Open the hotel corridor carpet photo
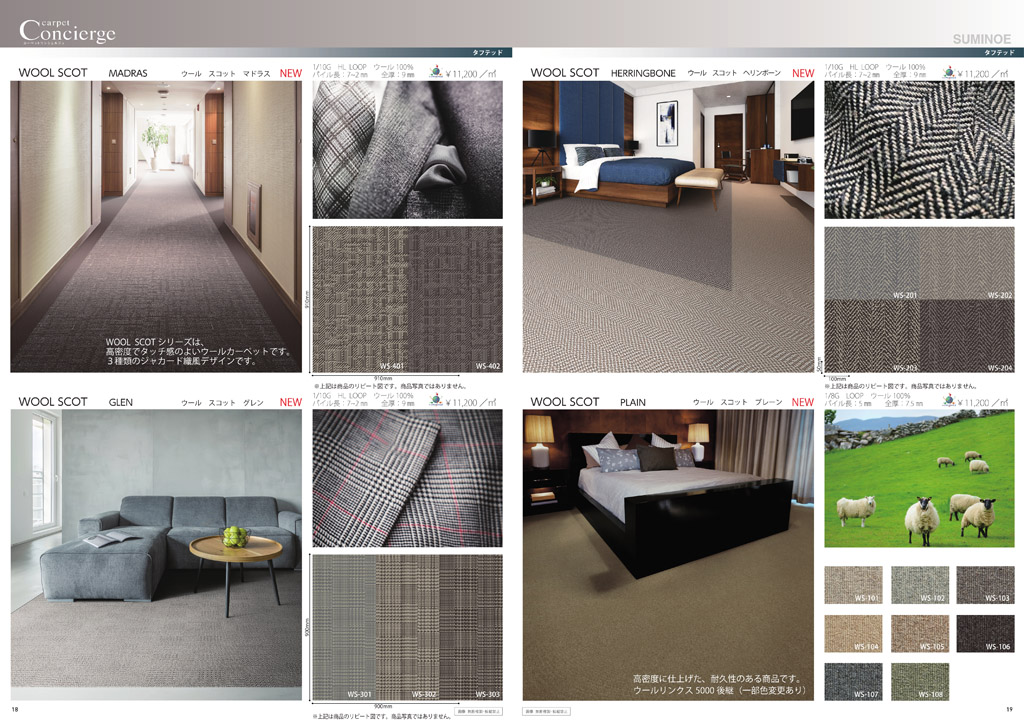The width and height of the screenshot is (1024, 724). pyautogui.click(x=156, y=227)
